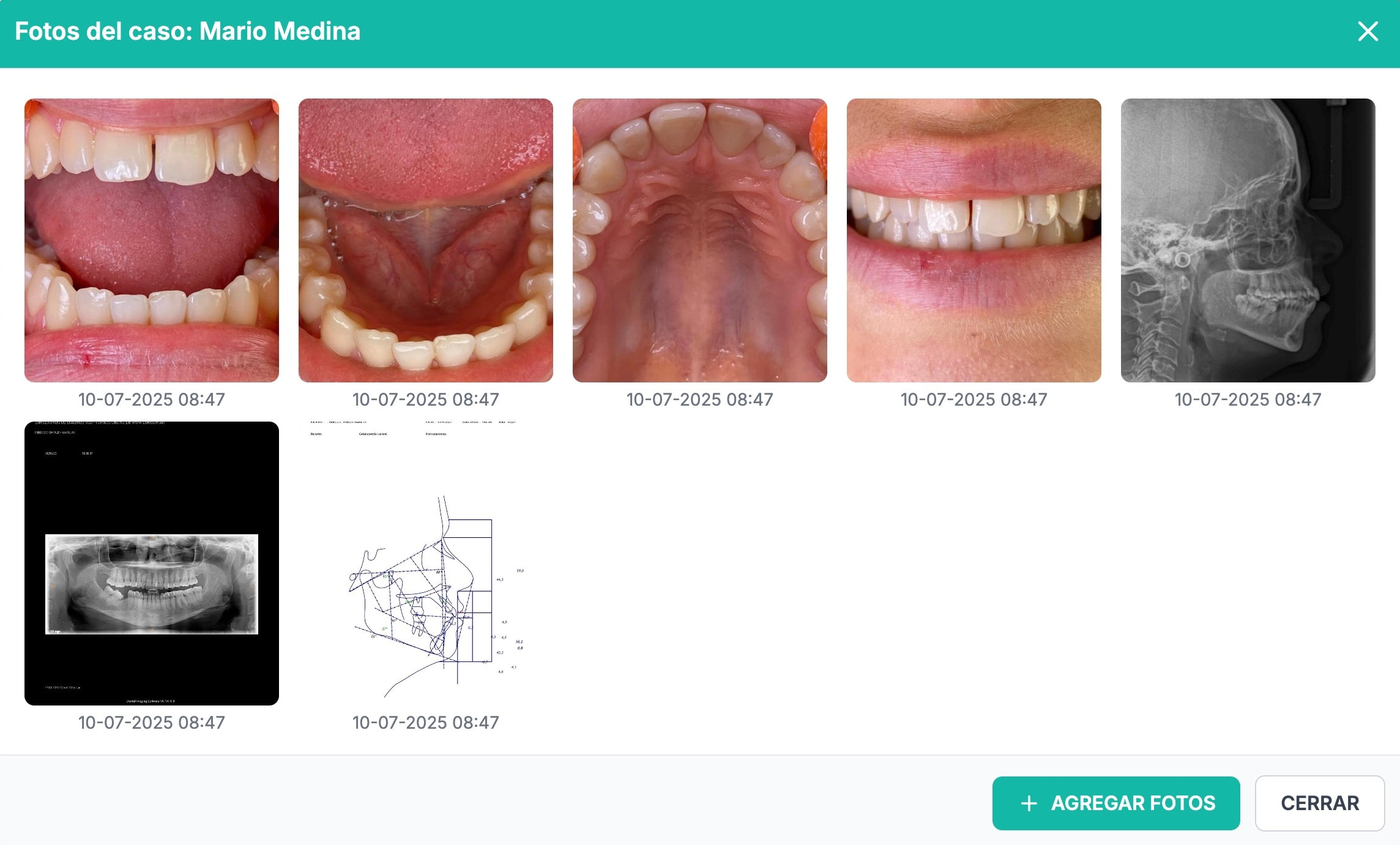Open the close-up smile photo

974,240
